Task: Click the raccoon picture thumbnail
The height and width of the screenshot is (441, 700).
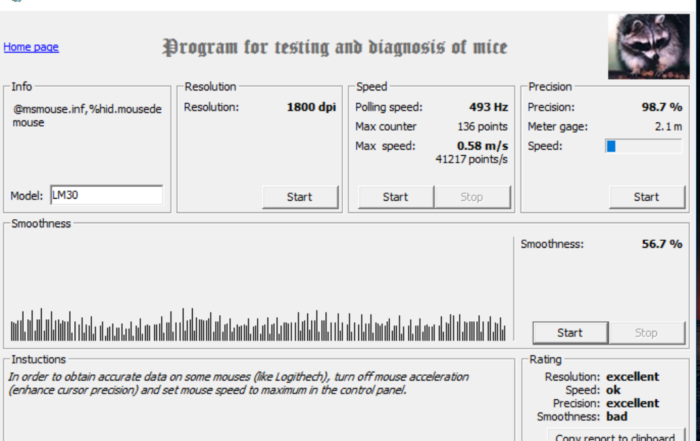Action: tap(649, 46)
